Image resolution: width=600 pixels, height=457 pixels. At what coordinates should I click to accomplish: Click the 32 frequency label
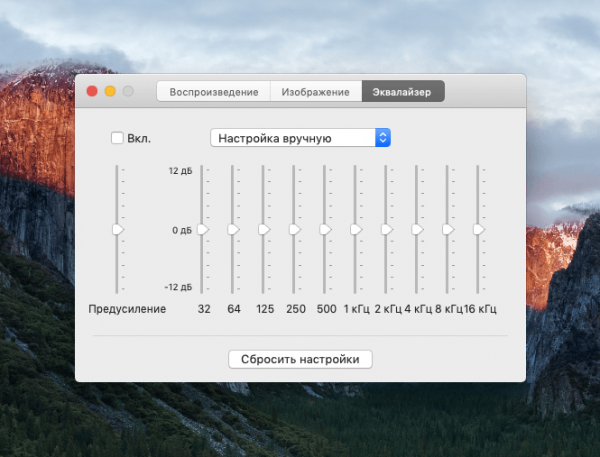[x=204, y=309]
